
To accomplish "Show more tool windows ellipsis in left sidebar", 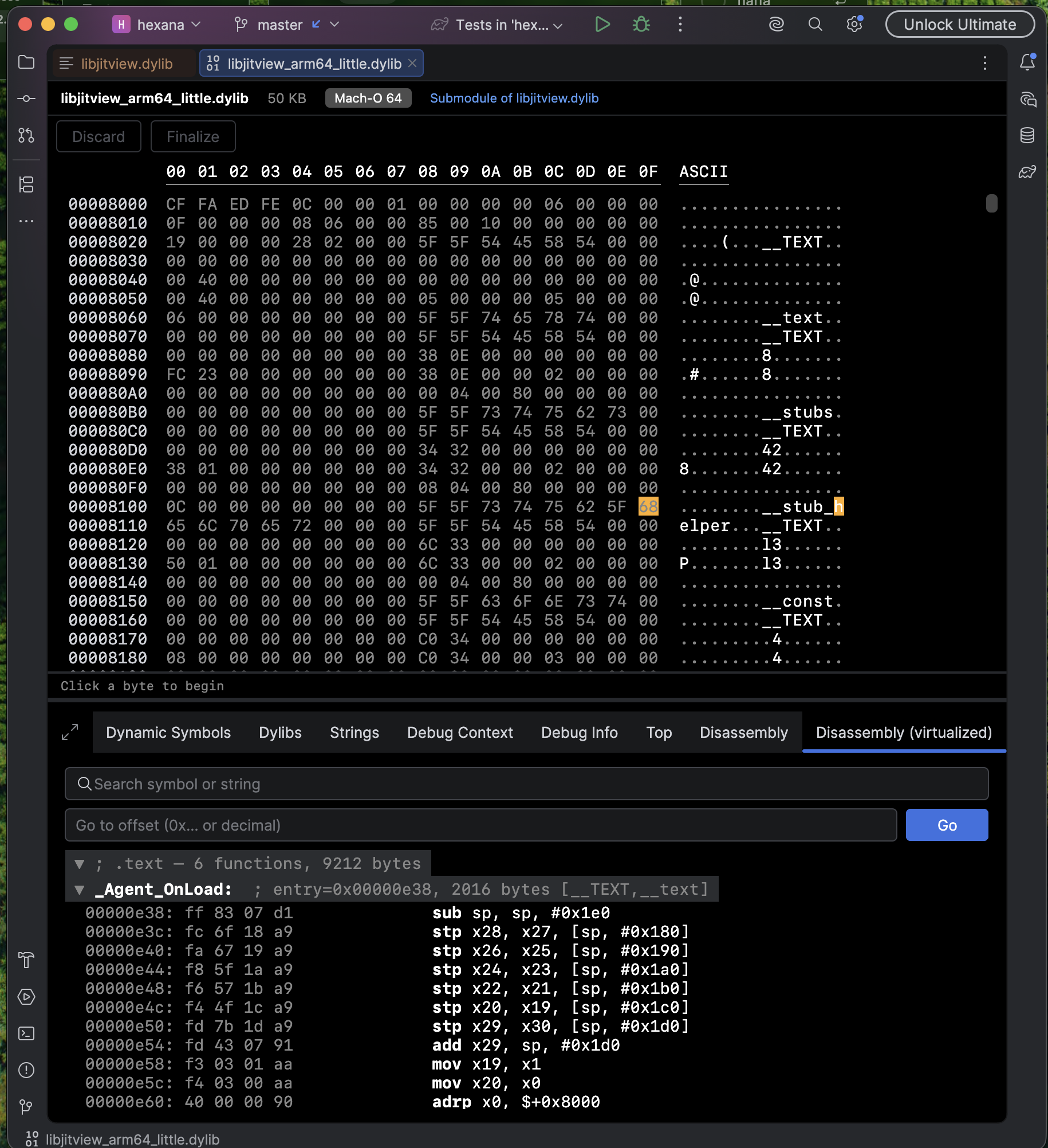I will (x=26, y=221).
